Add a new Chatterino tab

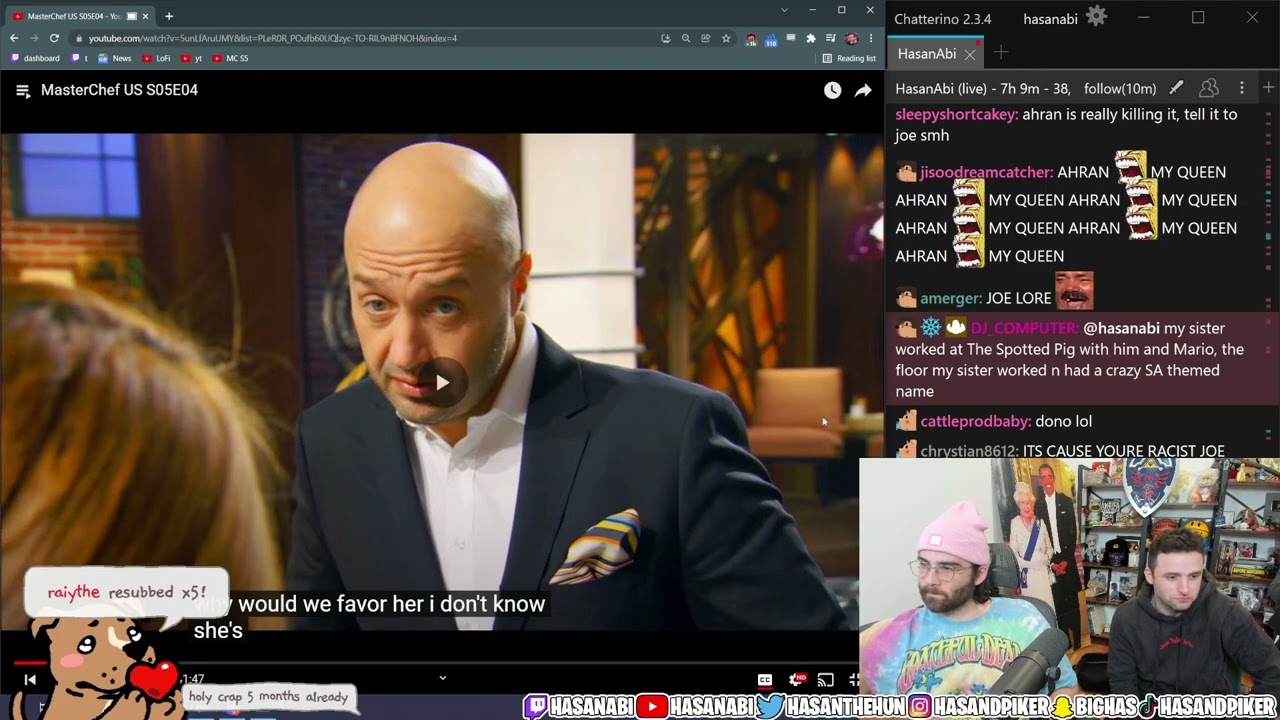click(x=1001, y=53)
